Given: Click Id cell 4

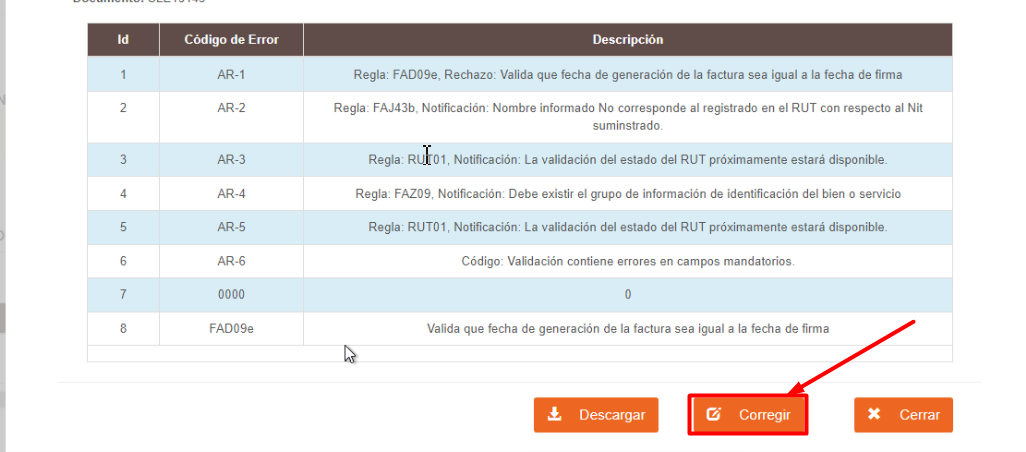Looking at the screenshot, I should [x=123, y=194].
